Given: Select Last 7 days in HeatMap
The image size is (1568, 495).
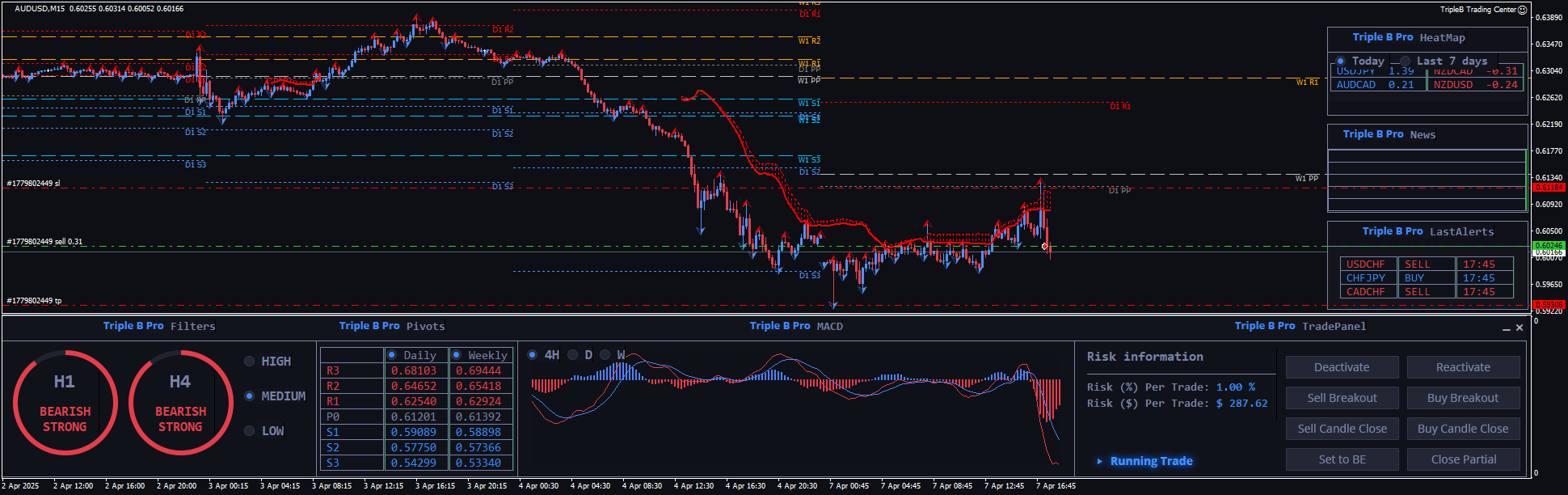Looking at the screenshot, I should (x=1406, y=61).
